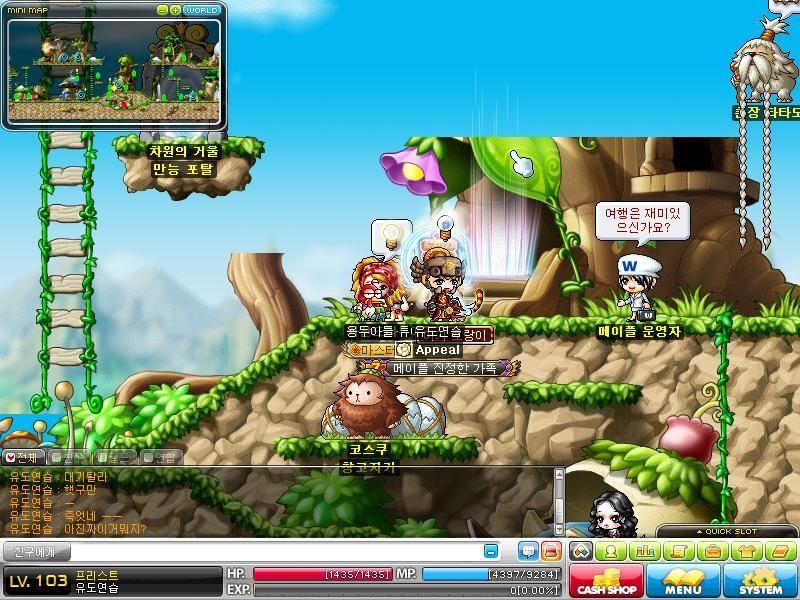Open the character info silhouette icon

[611, 552]
